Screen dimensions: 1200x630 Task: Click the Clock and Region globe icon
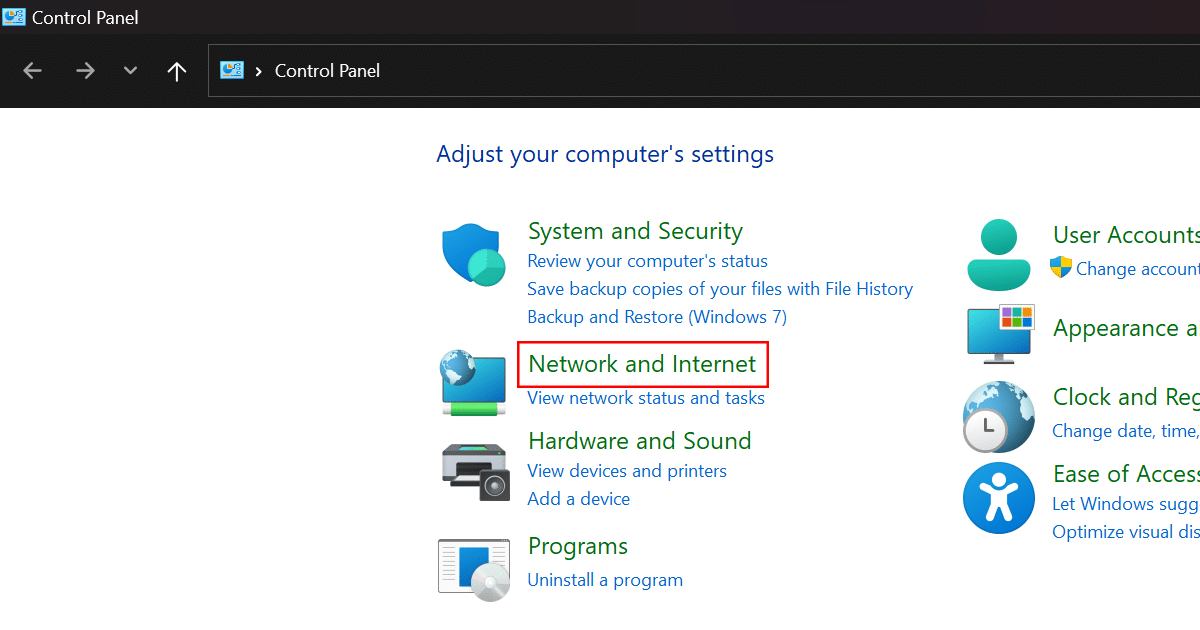coord(998,416)
